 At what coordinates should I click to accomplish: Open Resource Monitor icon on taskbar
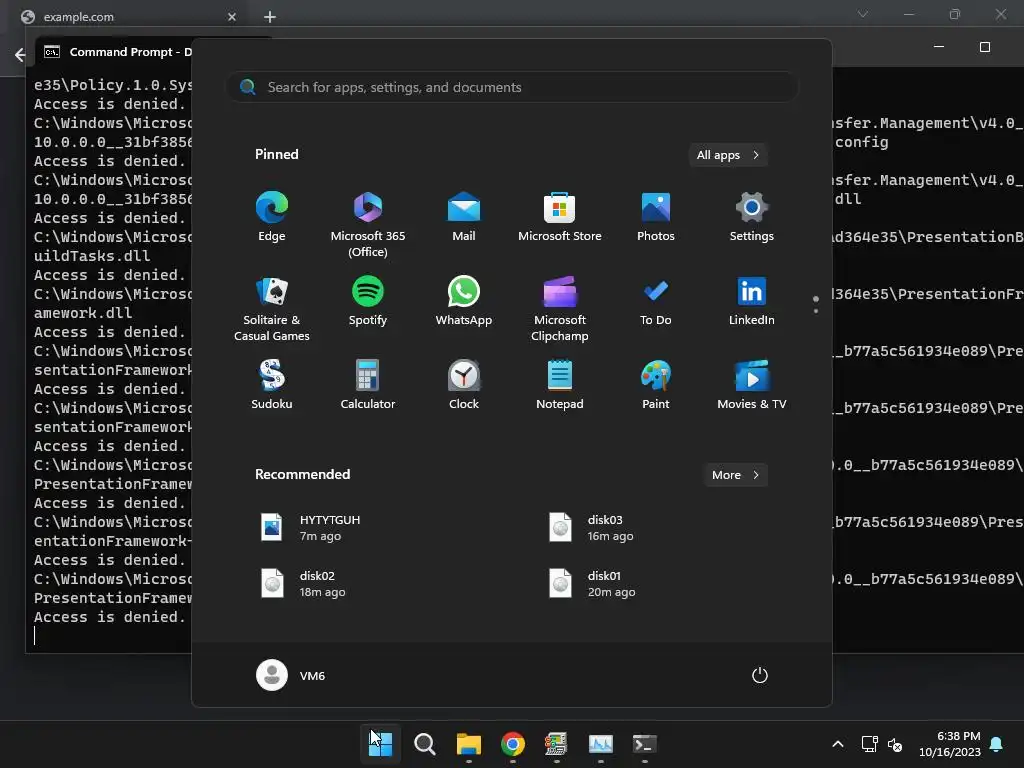[x=601, y=744]
